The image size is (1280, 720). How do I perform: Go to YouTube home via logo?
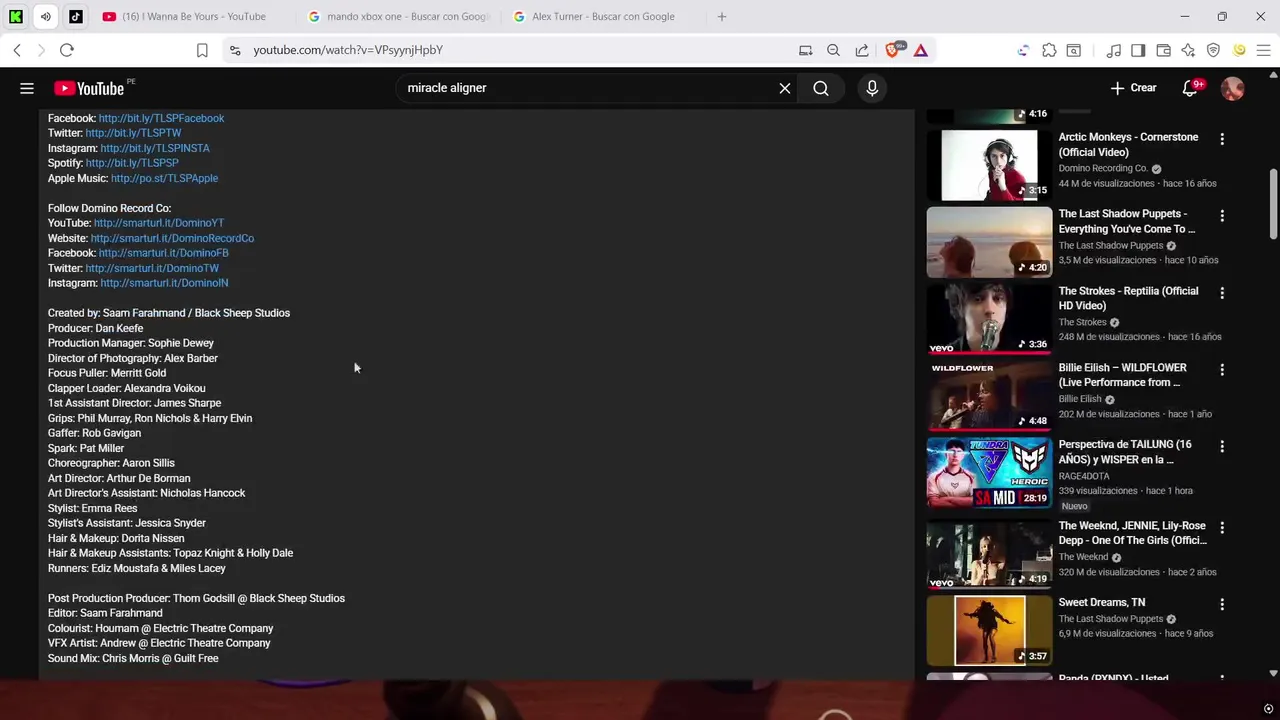(89, 88)
